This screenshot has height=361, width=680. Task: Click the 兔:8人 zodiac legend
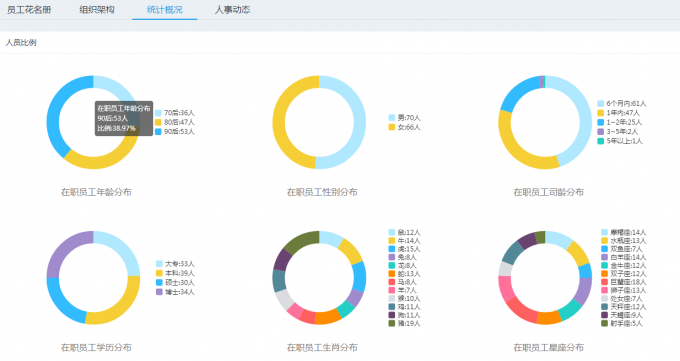coord(402,257)
